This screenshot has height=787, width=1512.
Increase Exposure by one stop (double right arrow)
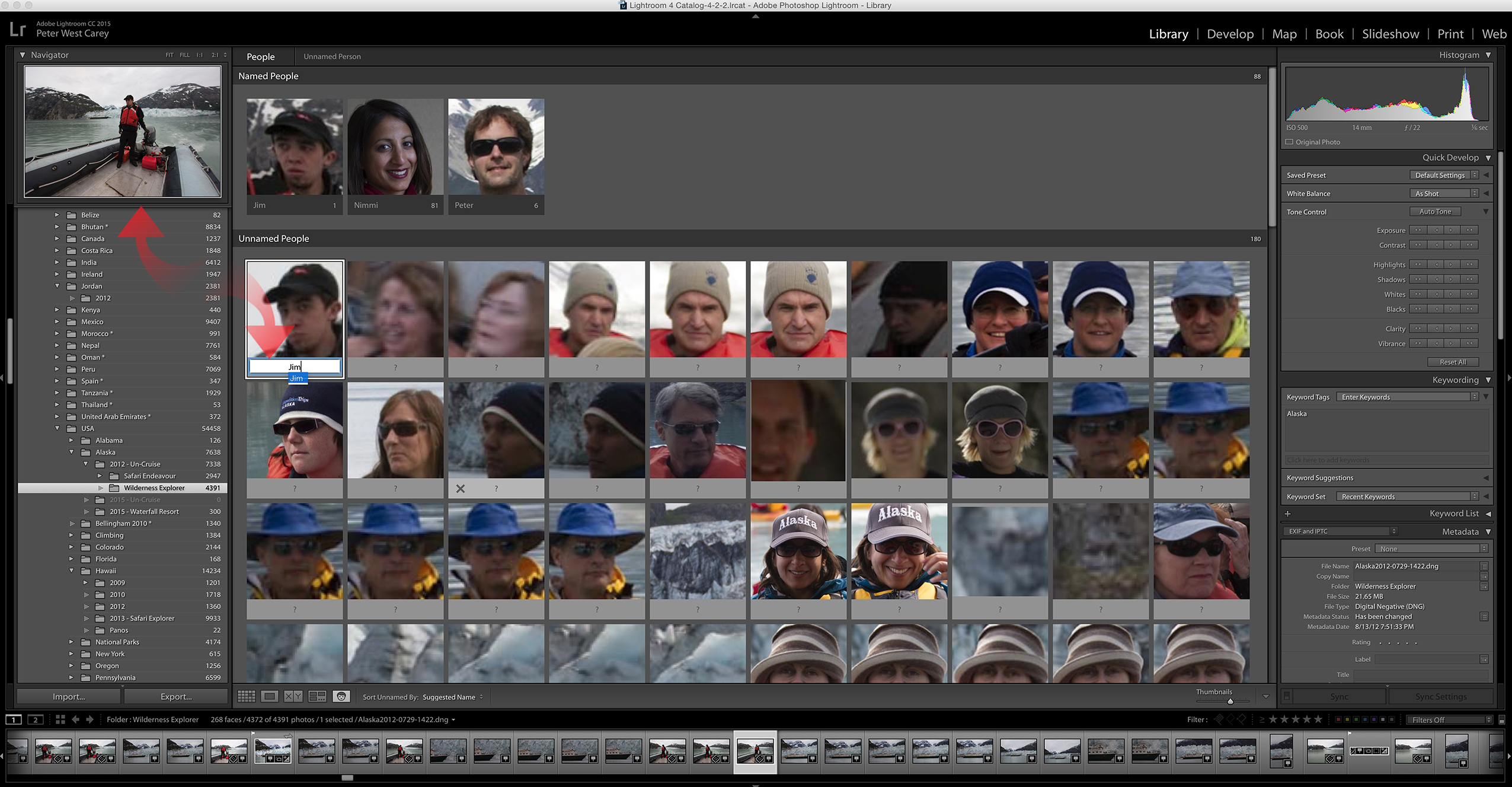[1469, 230]
